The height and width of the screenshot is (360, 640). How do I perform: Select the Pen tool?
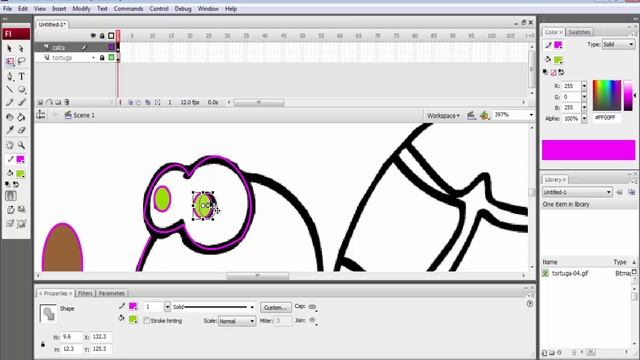[x=10, y=76]
